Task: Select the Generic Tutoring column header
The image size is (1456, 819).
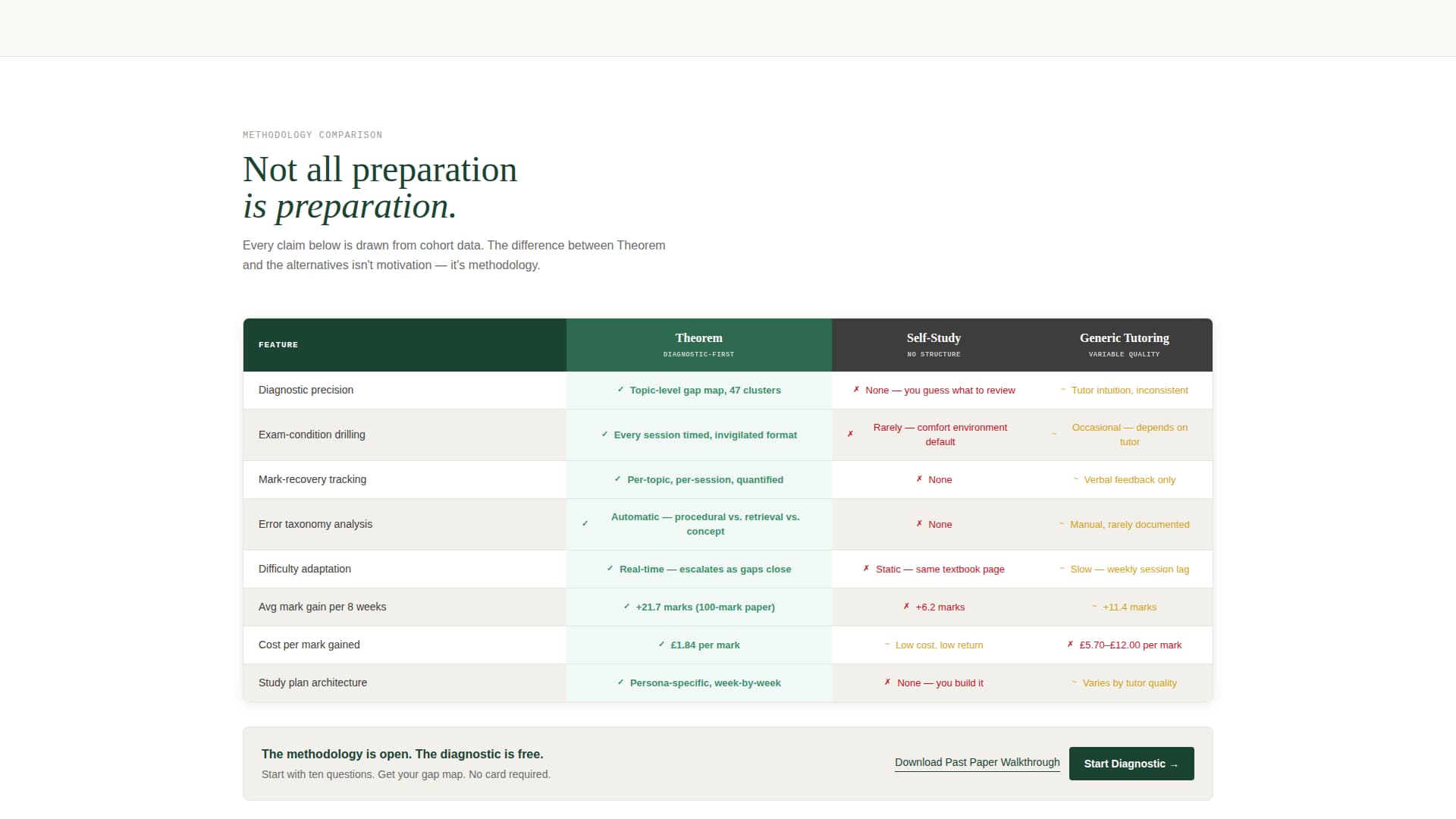Action: point(1125,345)
